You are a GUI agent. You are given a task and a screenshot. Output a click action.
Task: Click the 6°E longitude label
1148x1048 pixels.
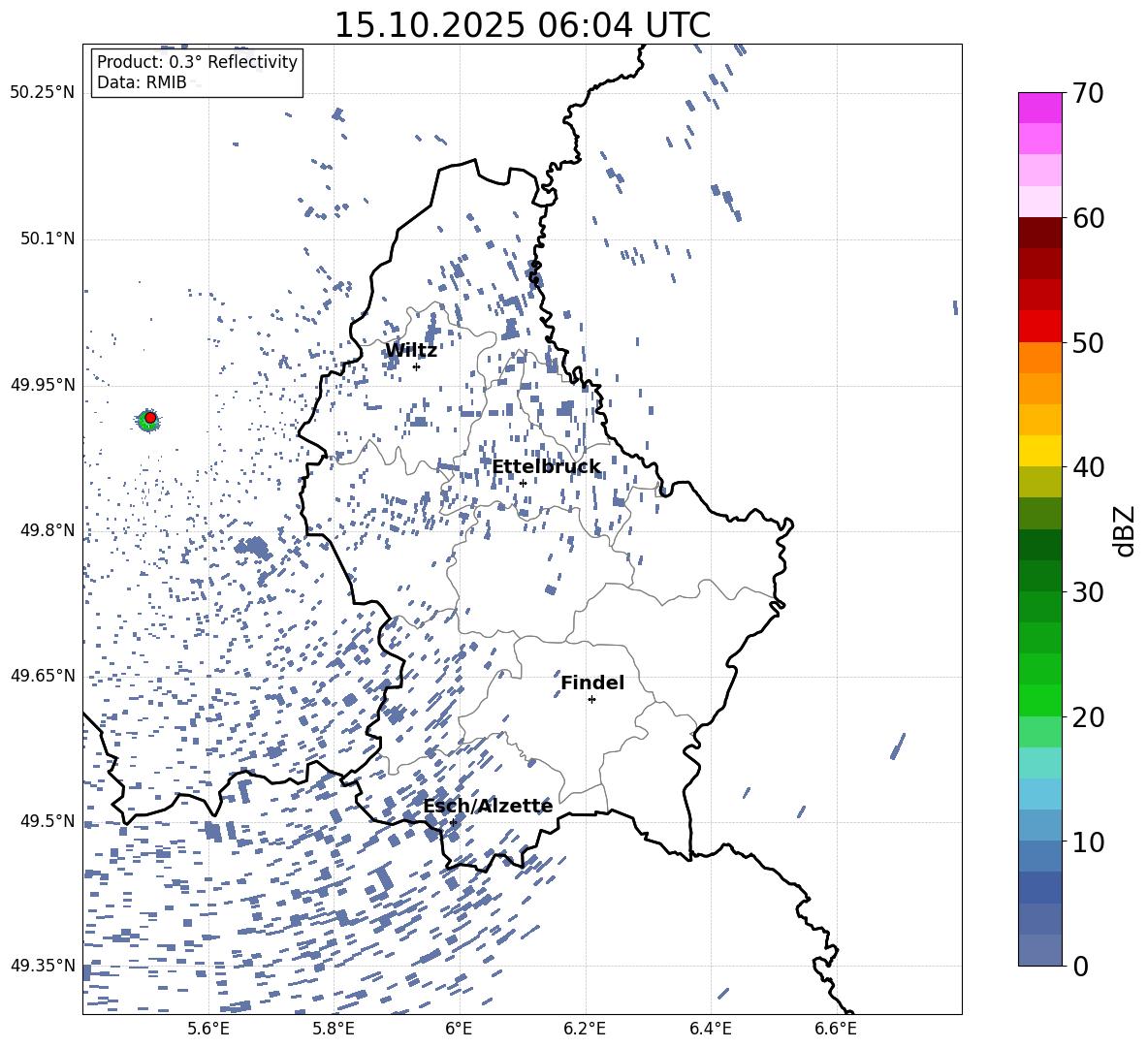[x=459, y=1029]
